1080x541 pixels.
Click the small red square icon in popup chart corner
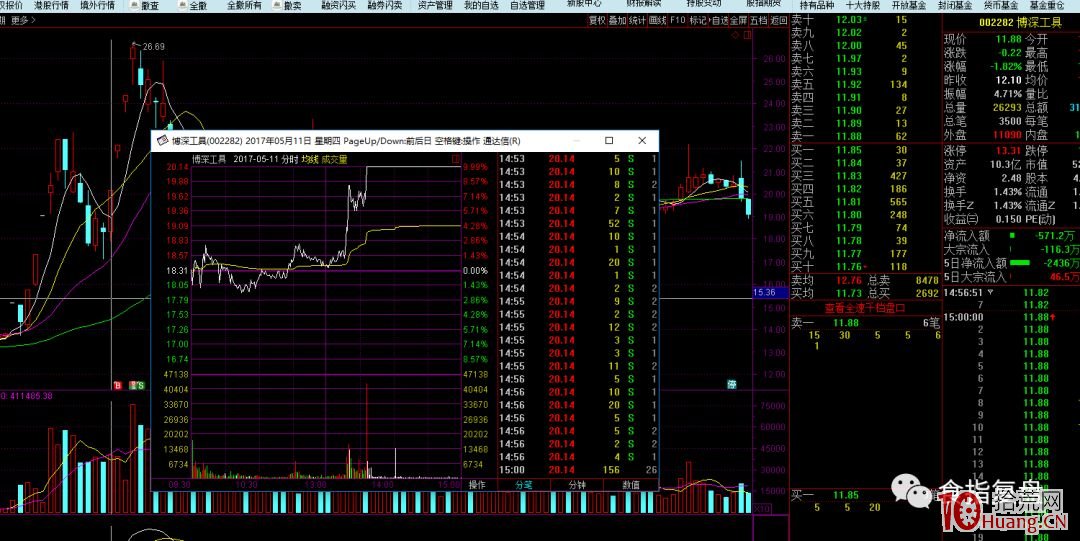(456, 159)
